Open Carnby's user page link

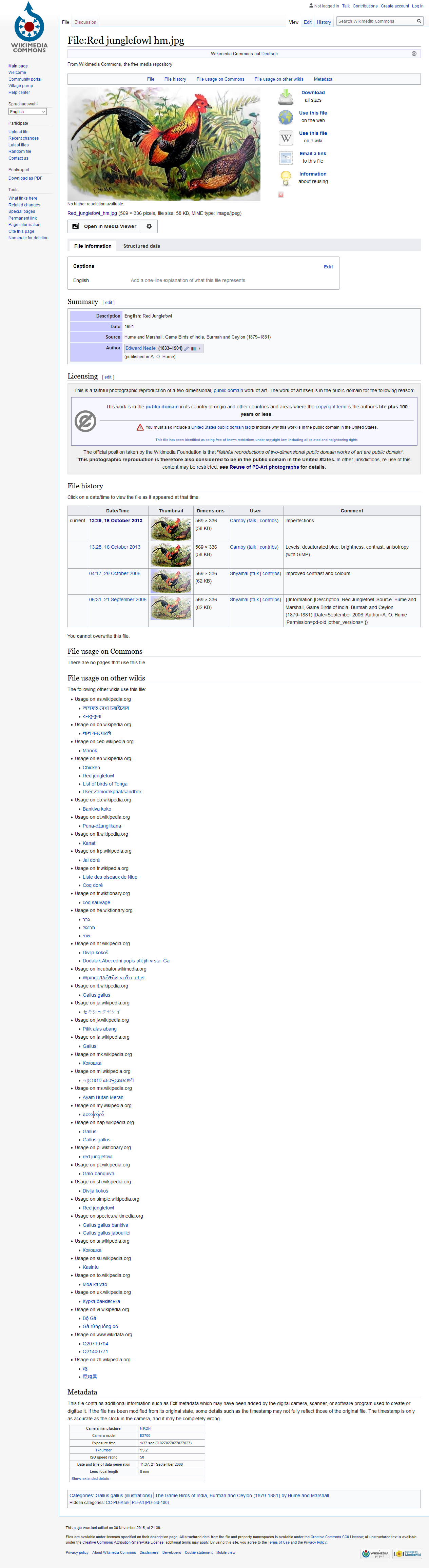[238, 521]
